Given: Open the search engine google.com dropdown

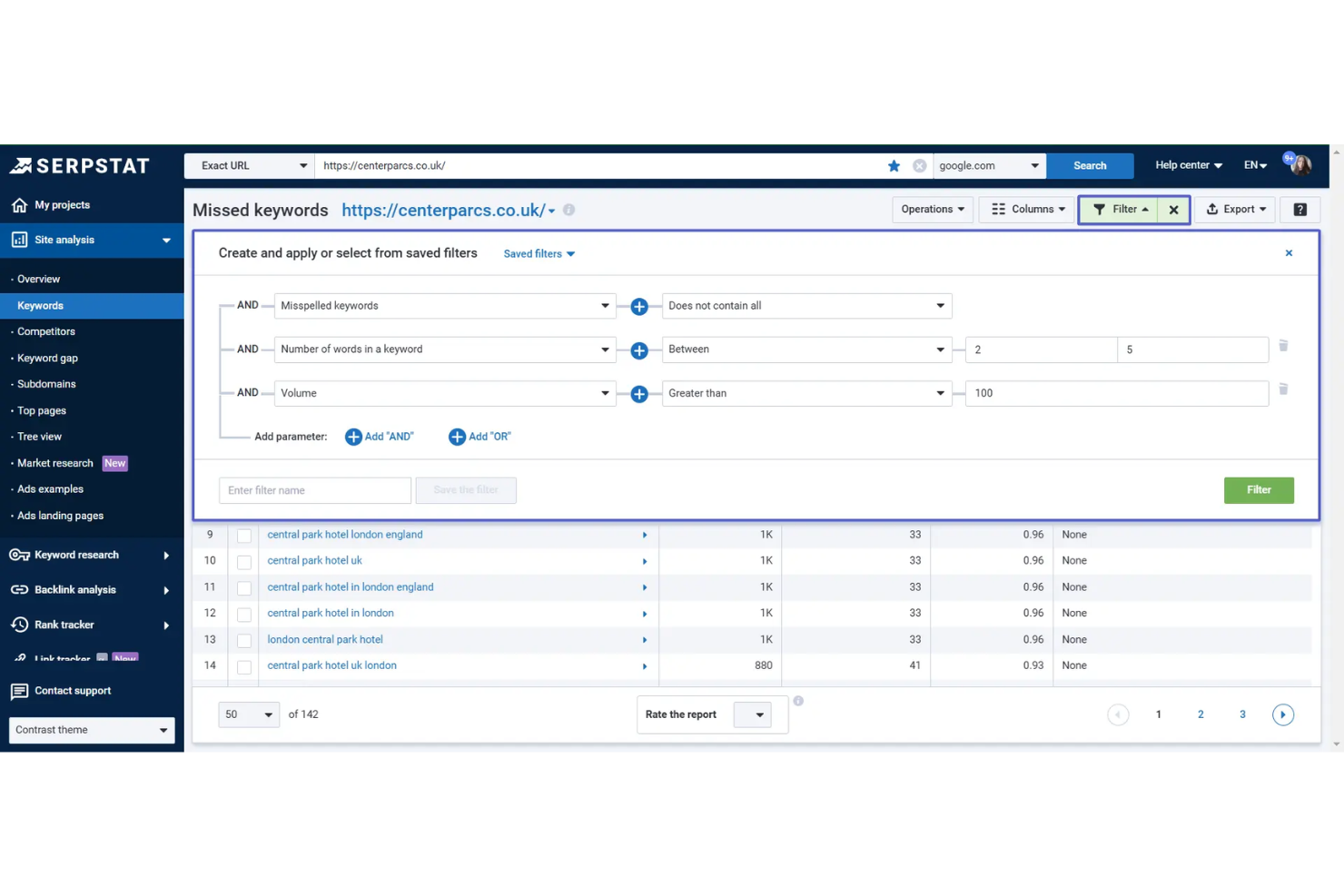Looking at the screenshot, I should tap(989, 165).
